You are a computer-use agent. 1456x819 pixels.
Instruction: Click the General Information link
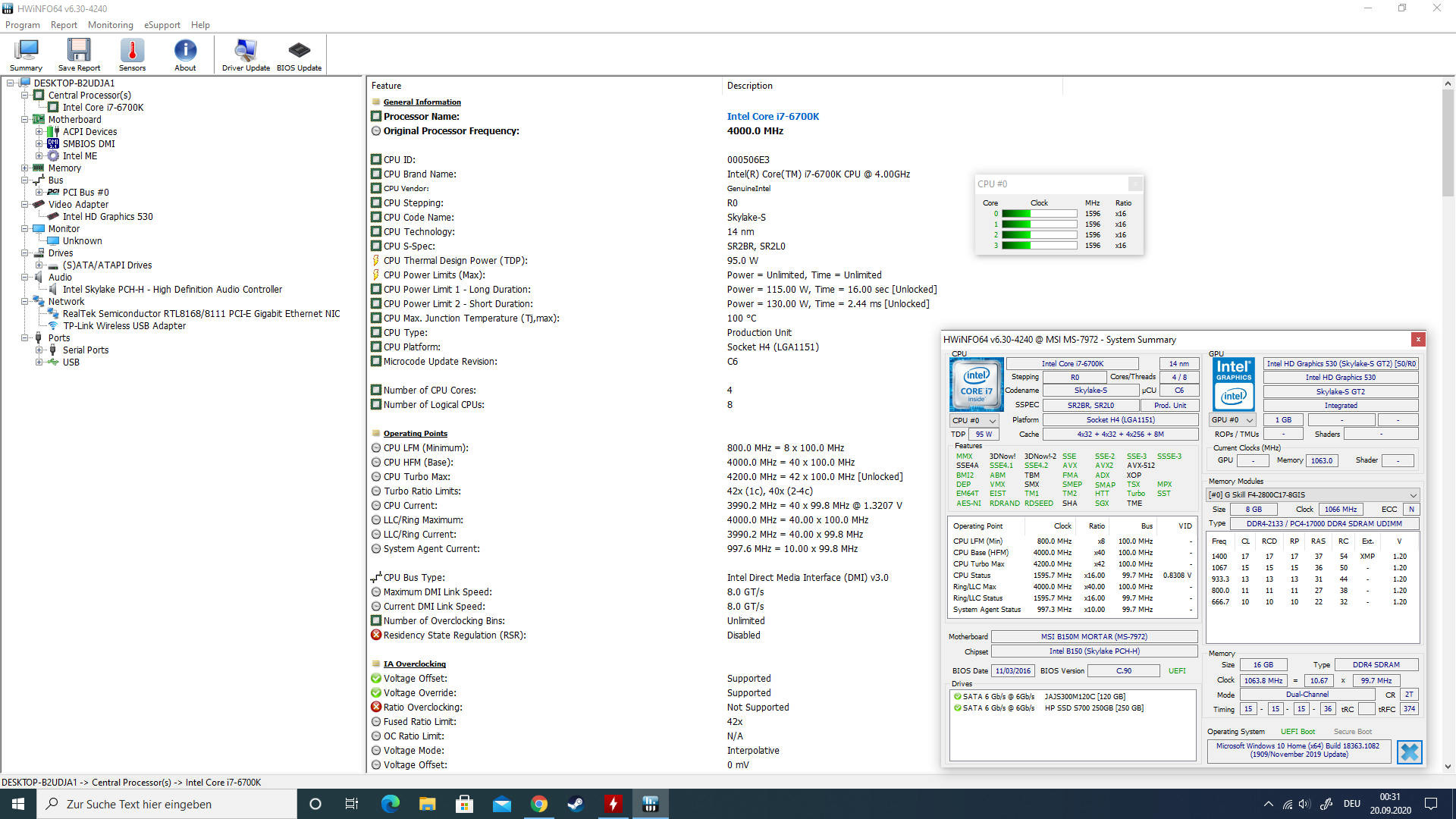[422, 102]
